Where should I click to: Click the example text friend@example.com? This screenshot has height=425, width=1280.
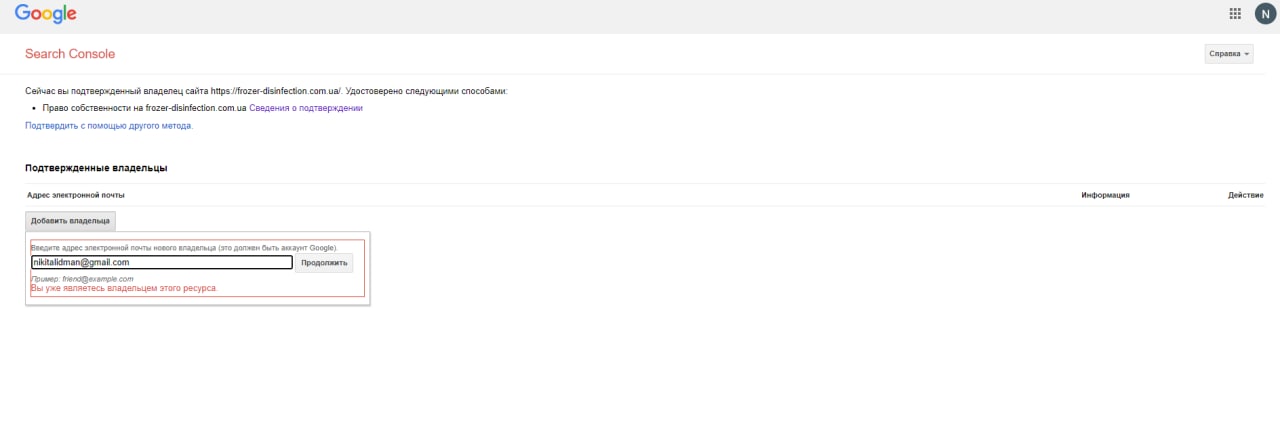tap(96, 278)
